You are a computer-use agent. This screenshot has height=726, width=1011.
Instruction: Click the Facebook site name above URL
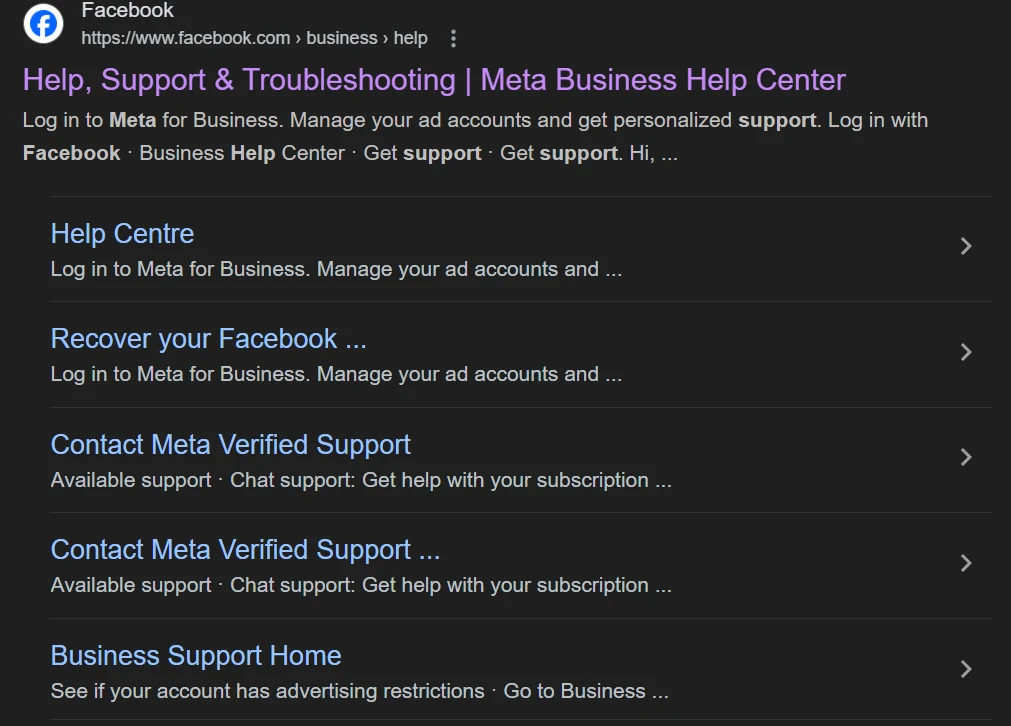(128, 10)
